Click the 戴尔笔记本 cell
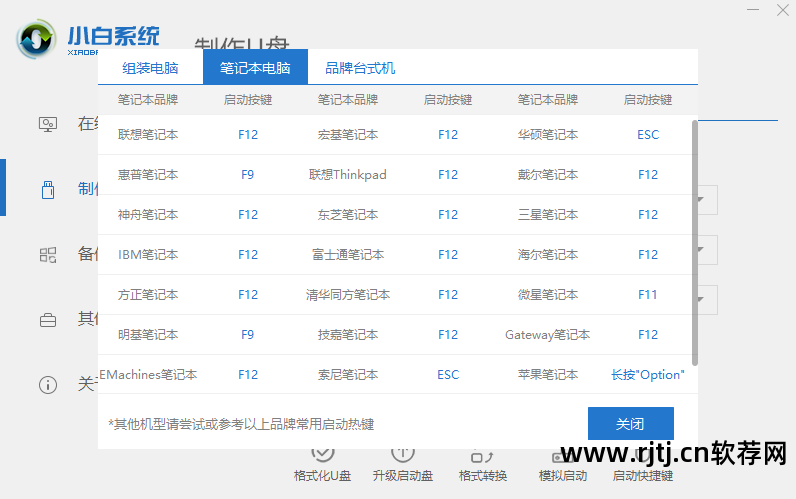Viewport: 796px width, 499px height. point(548,175)
